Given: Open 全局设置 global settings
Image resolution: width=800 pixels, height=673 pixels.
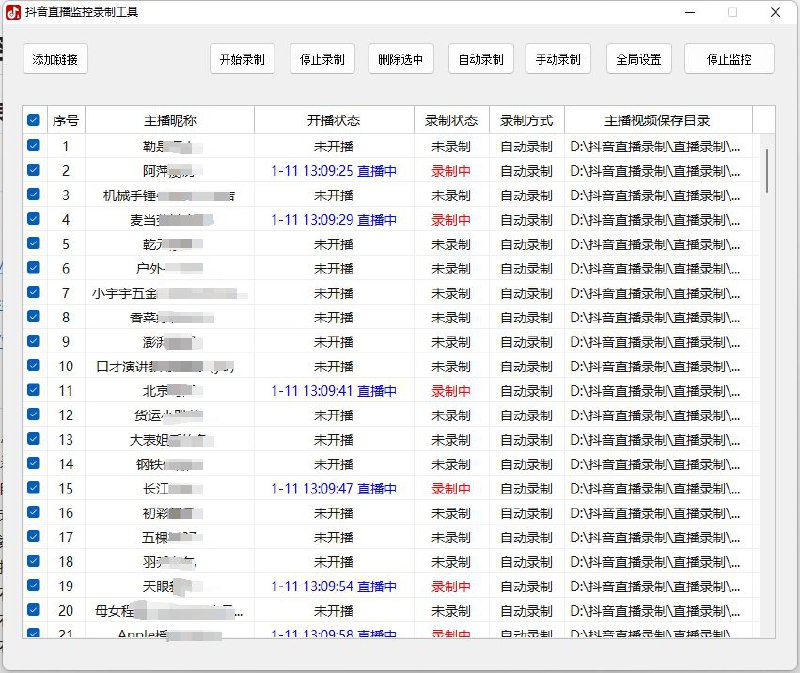Looking at the screenshot, I should coord(638,59).
